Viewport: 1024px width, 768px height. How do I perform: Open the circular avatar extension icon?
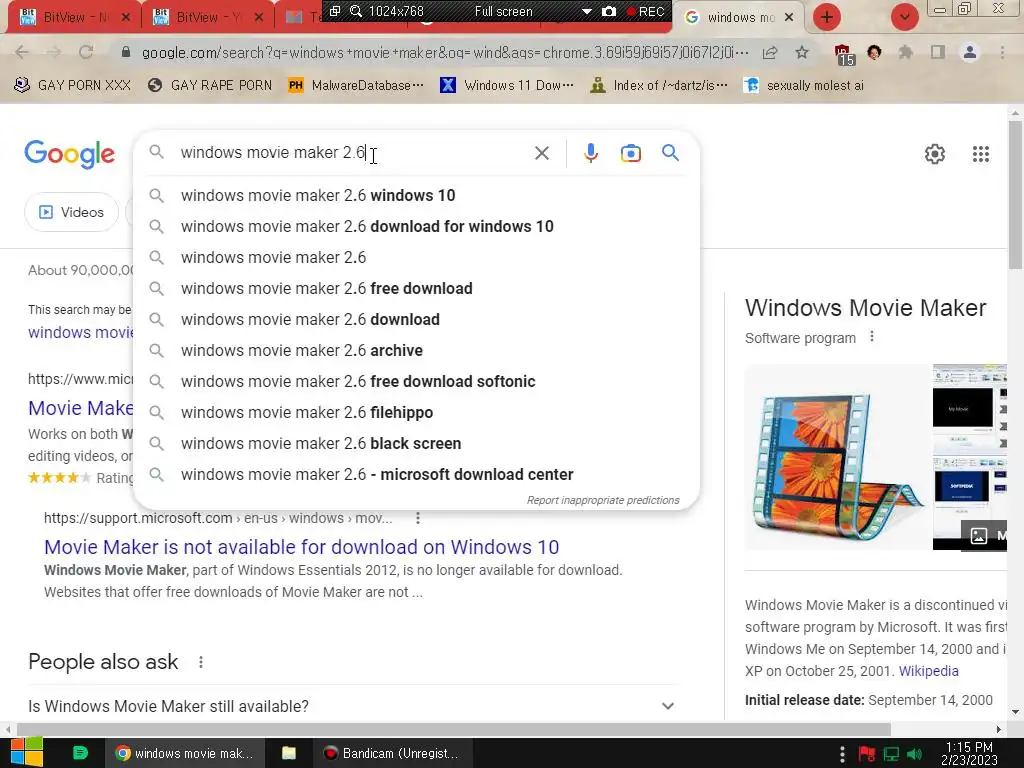(x=874, y=52)
